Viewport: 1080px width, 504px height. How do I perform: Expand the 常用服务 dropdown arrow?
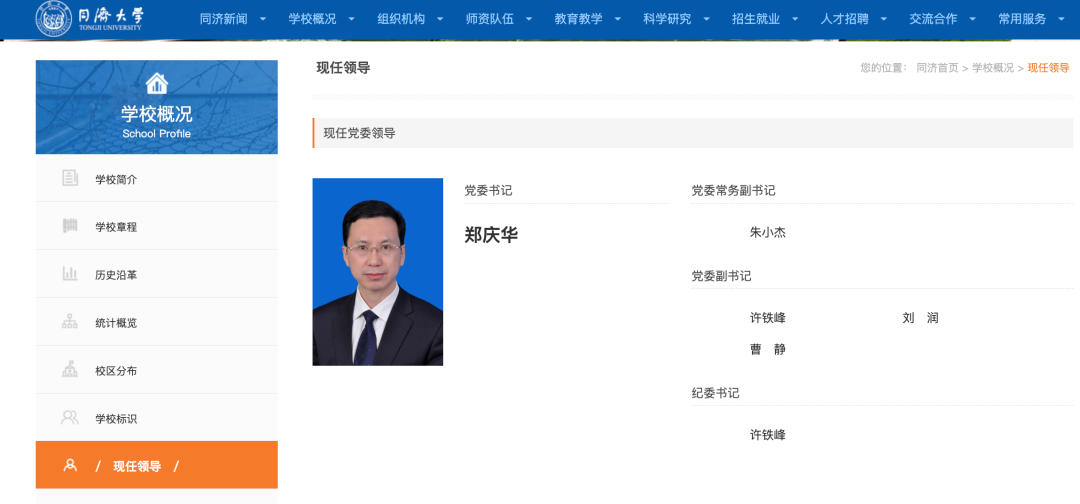(x=1061, y=19)
